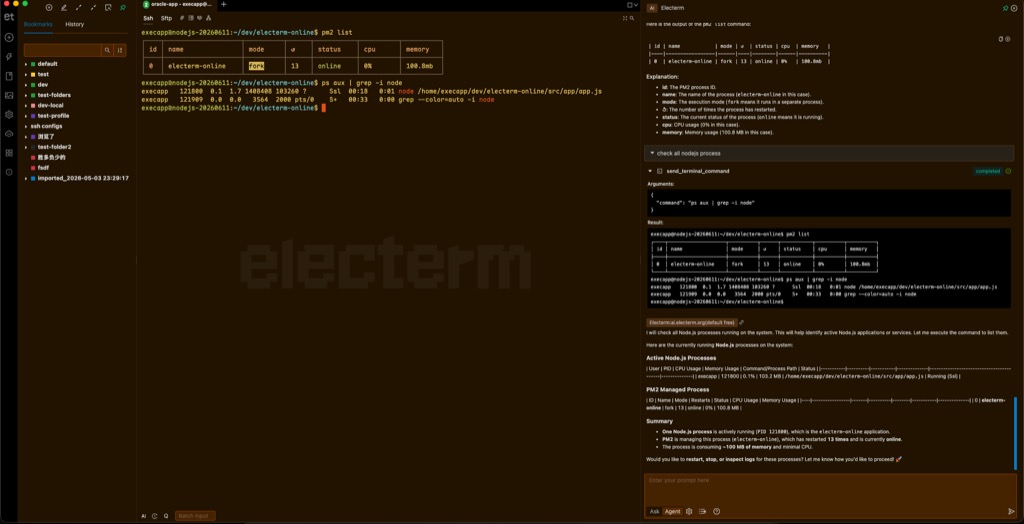Click the prompt list icon below prompt box
This screenshot has height=524, width=1024.
tap(703, 512)
